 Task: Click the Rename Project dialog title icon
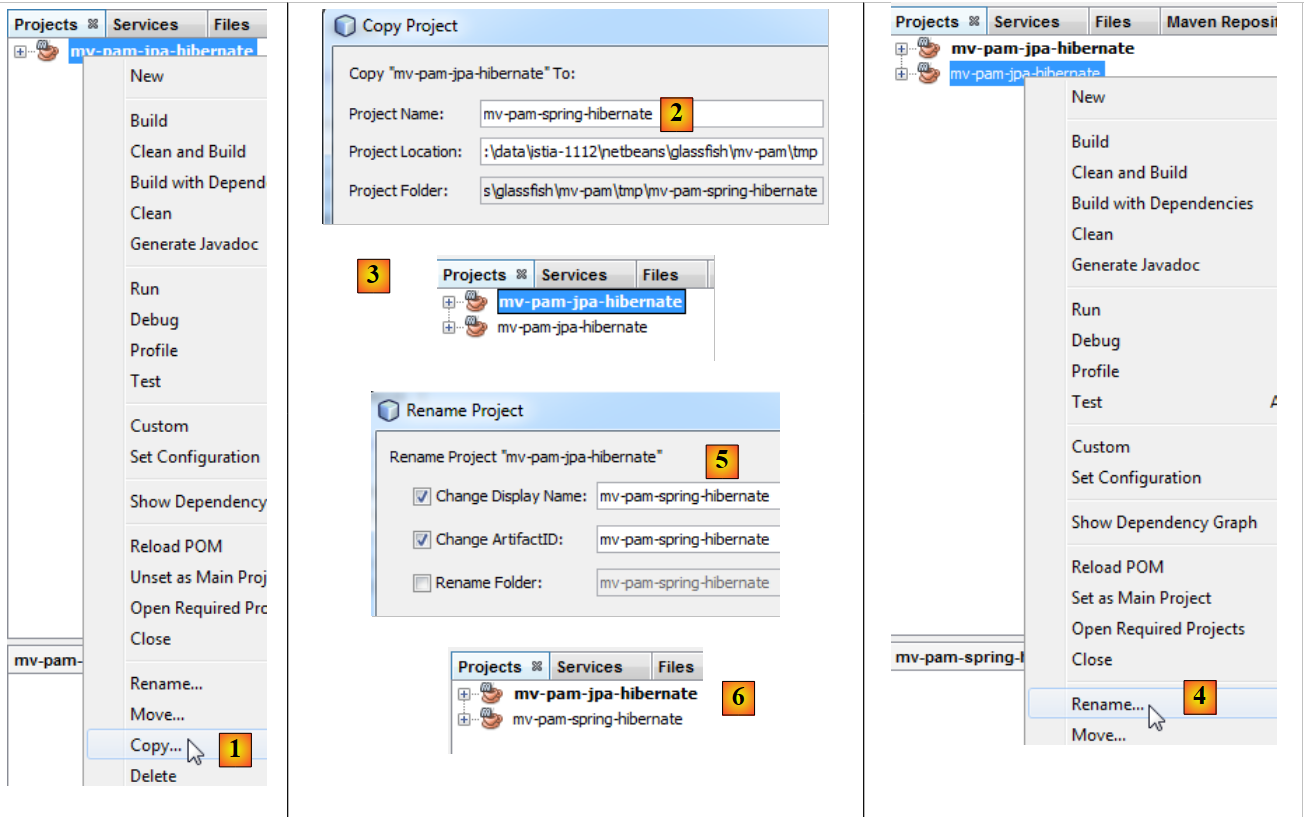point(388,411)
